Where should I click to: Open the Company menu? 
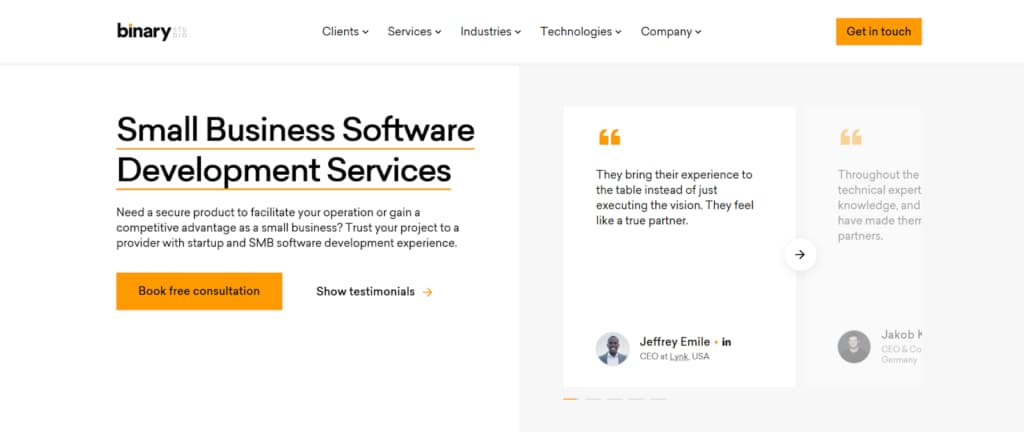pos(671,31)
